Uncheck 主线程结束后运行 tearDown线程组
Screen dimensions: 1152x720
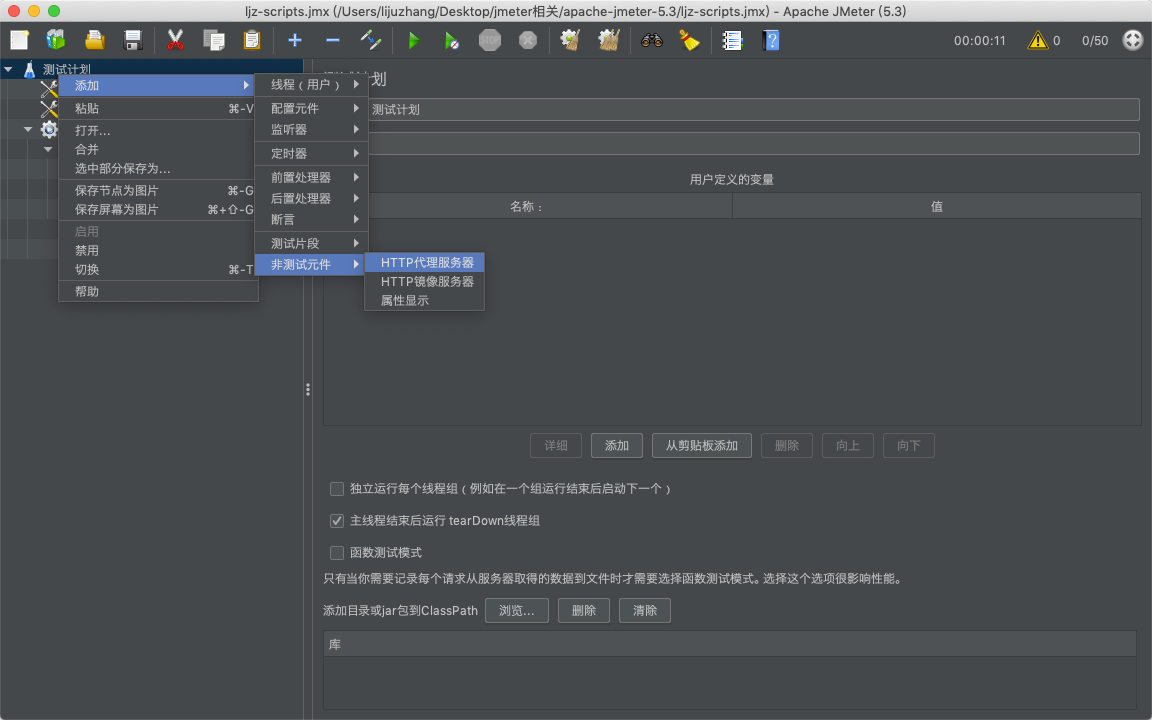point(337,521)
